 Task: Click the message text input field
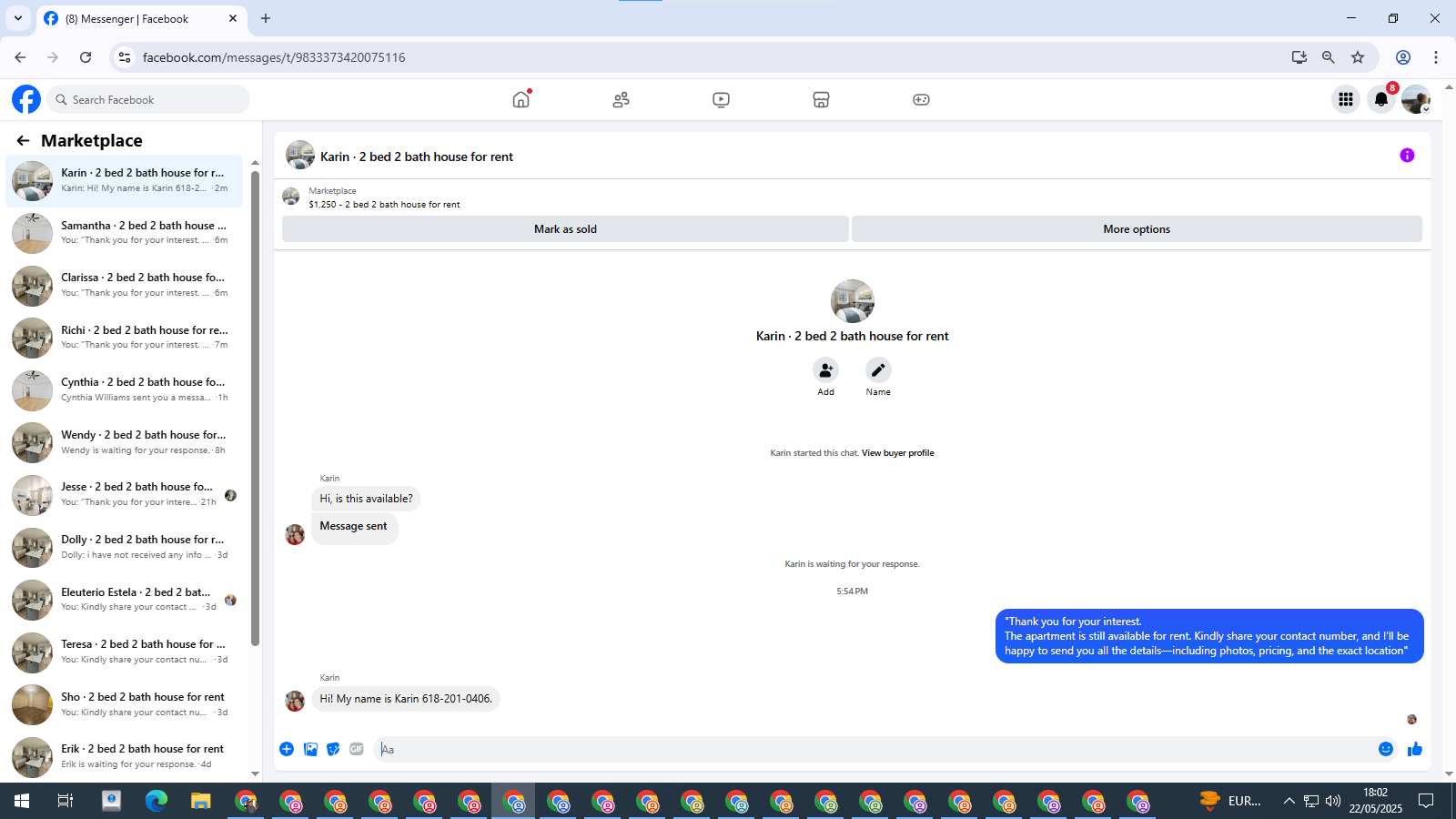pyautogui.click(x=874, y=749)
